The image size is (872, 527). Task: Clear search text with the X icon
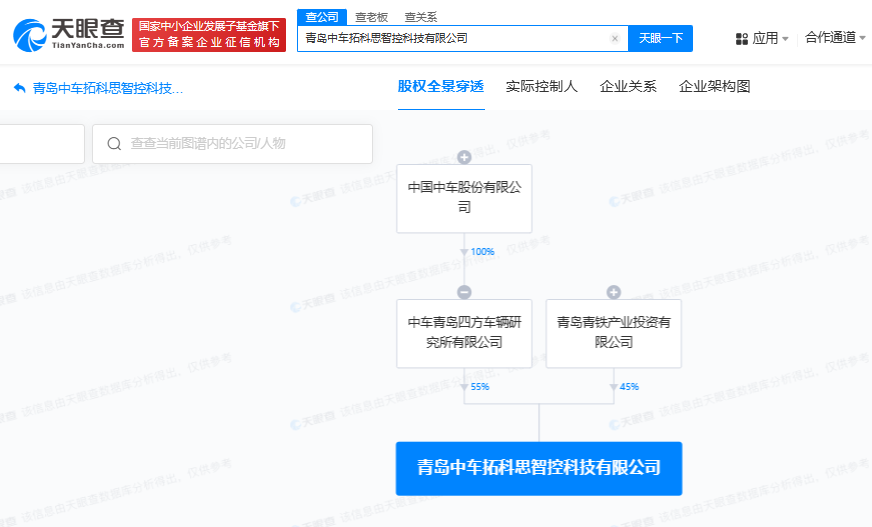pos(615,39)
